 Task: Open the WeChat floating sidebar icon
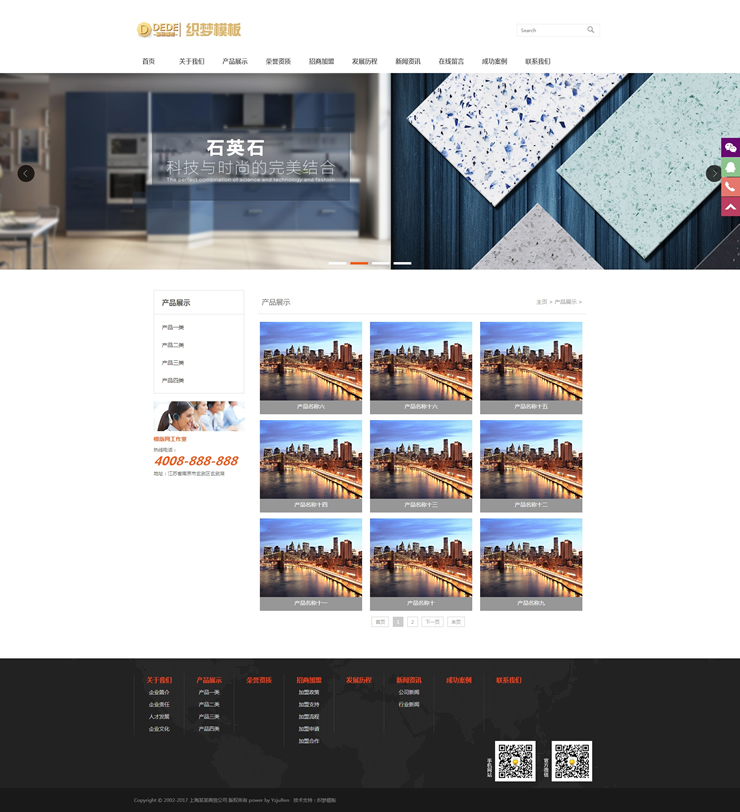(x=730, y=147)
